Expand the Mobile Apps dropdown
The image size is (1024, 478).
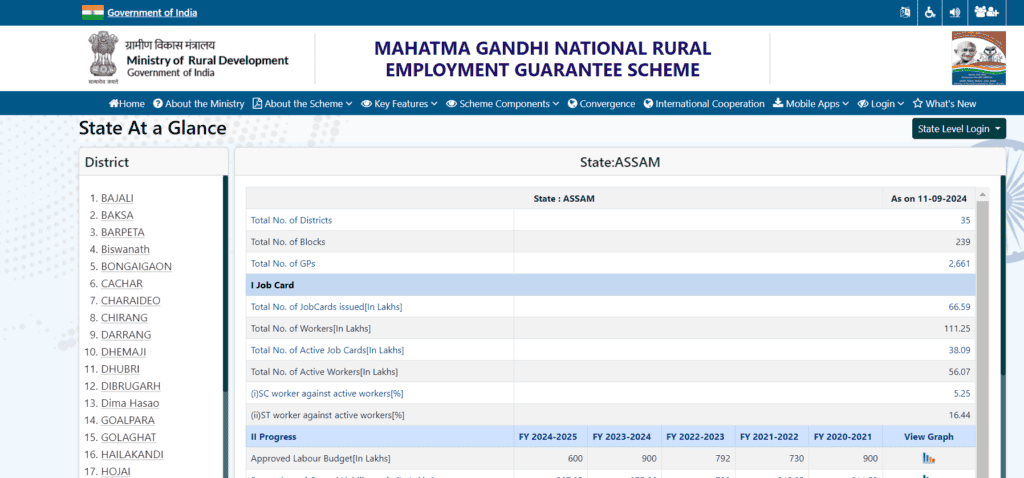[x=811, y=104]
